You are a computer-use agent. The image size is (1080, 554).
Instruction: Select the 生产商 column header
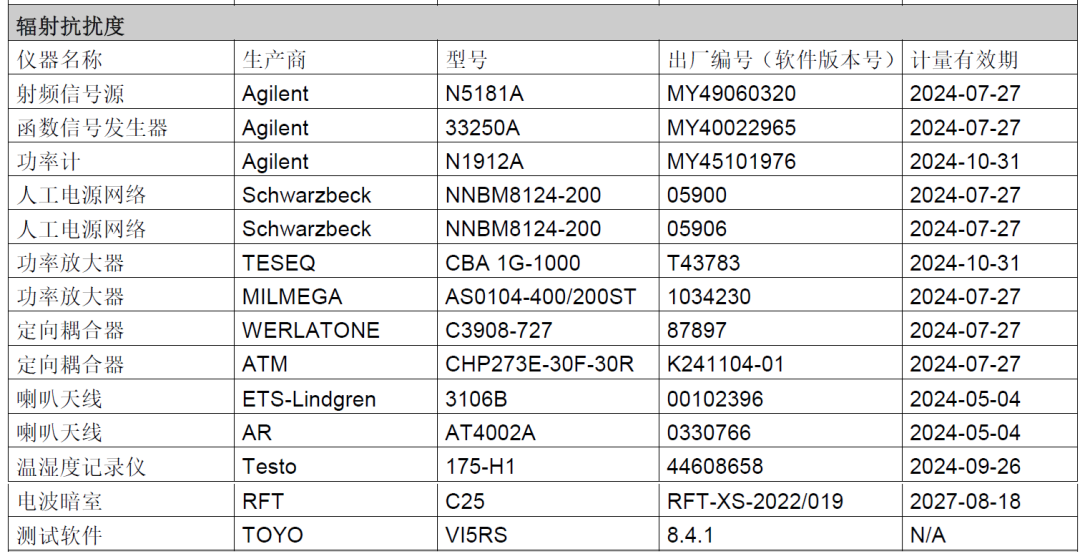pos(274,60)
